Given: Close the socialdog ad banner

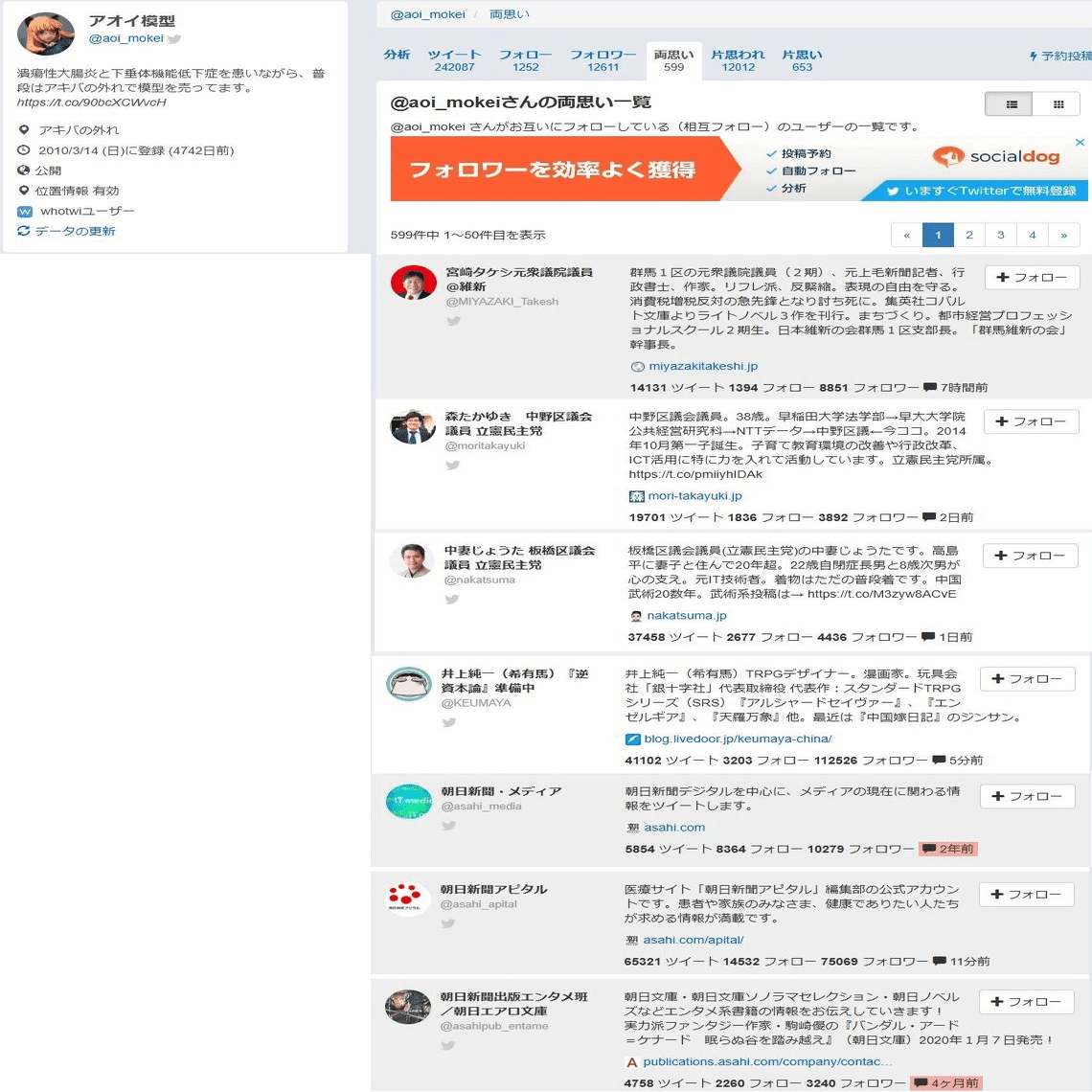Looking at the screenshot, I should click(x=1080, y=142).
